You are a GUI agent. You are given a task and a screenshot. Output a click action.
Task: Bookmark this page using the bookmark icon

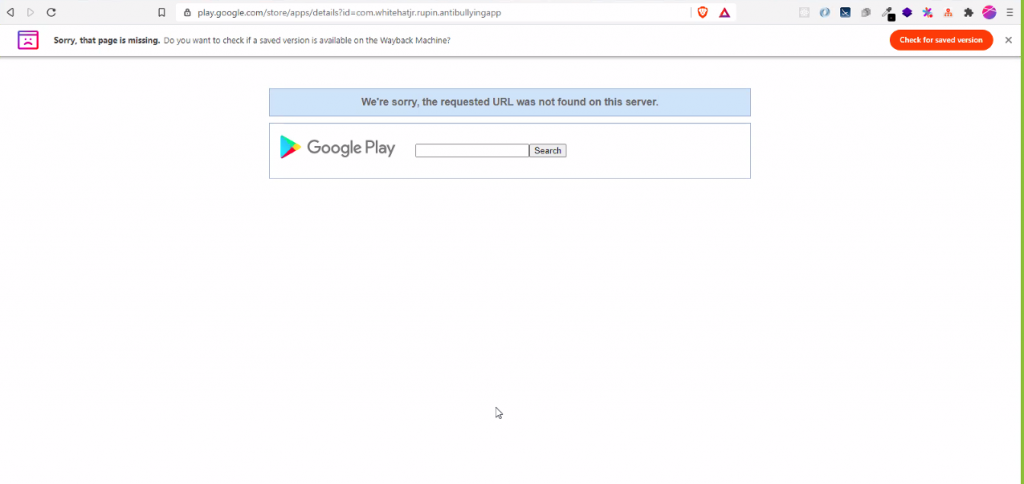click(162, 12)
